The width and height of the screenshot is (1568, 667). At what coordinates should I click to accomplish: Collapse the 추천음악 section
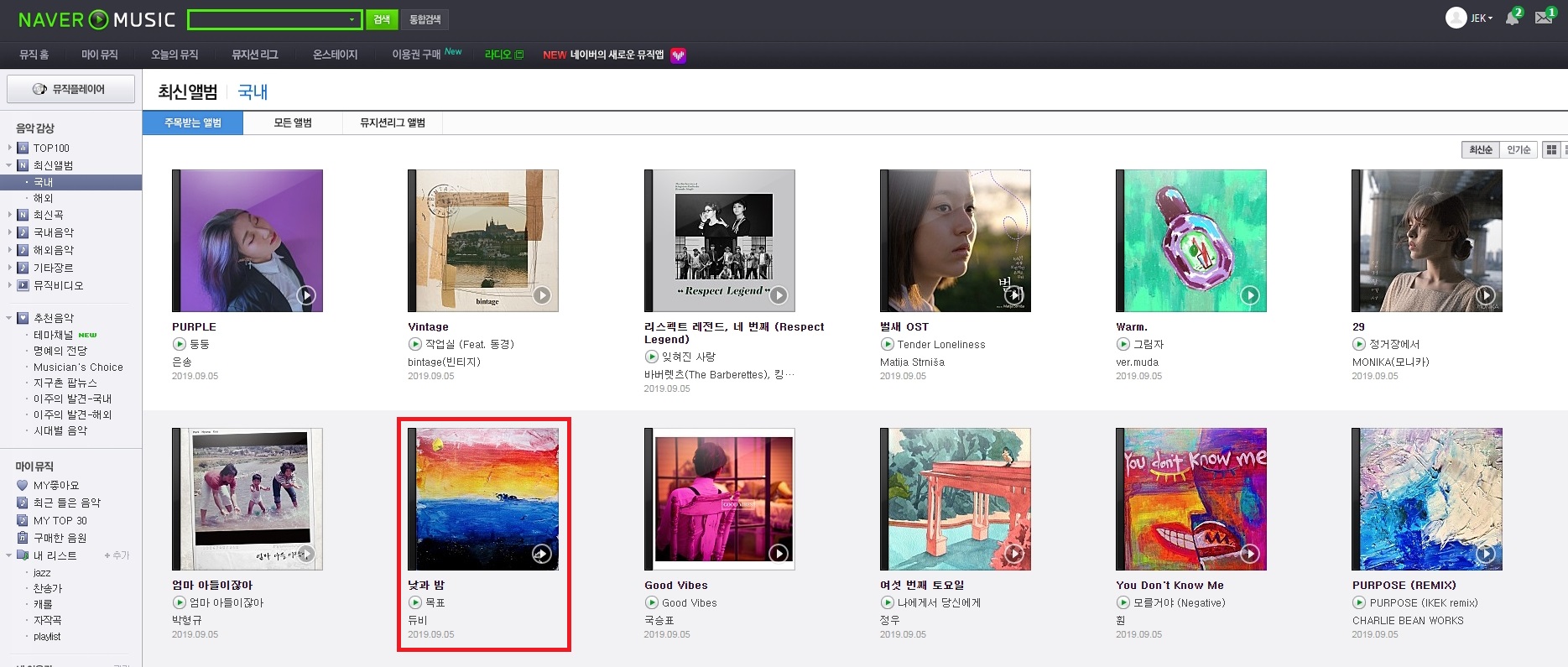point(9,318)
